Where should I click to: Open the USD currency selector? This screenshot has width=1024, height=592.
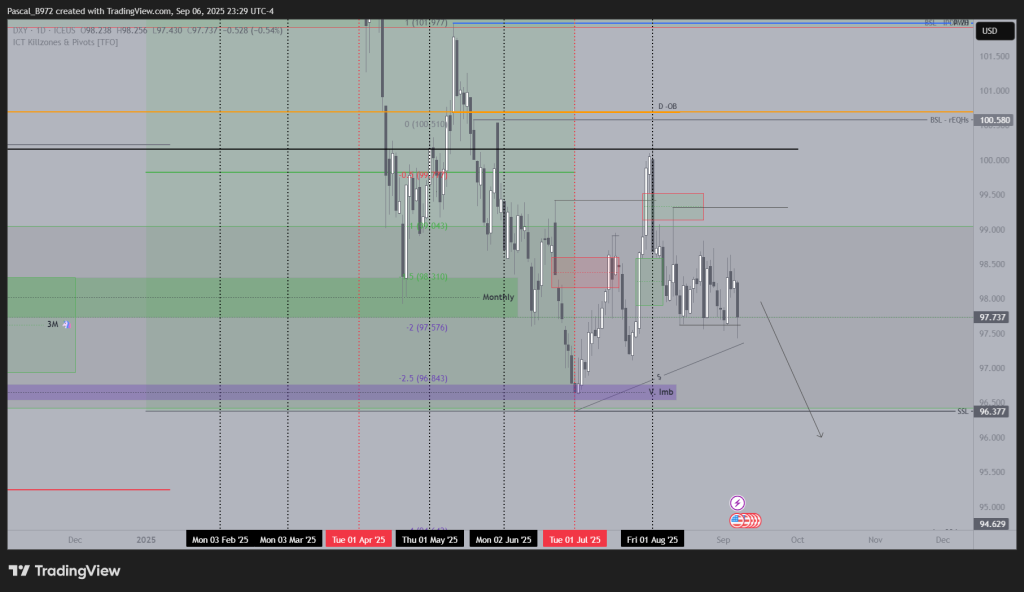tap(990, 31)
